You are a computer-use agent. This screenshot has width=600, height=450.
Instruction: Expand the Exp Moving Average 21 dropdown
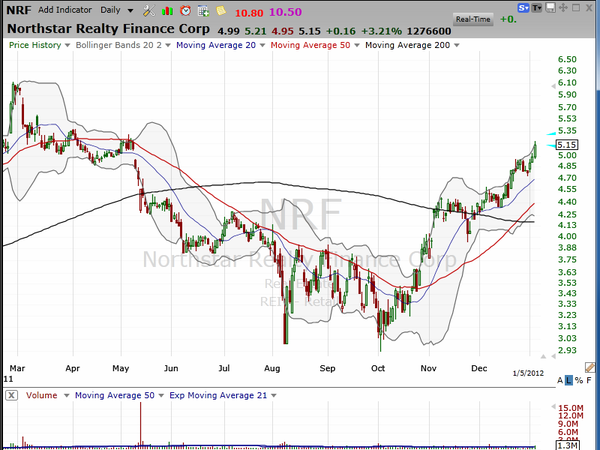[x=274, y=396]
